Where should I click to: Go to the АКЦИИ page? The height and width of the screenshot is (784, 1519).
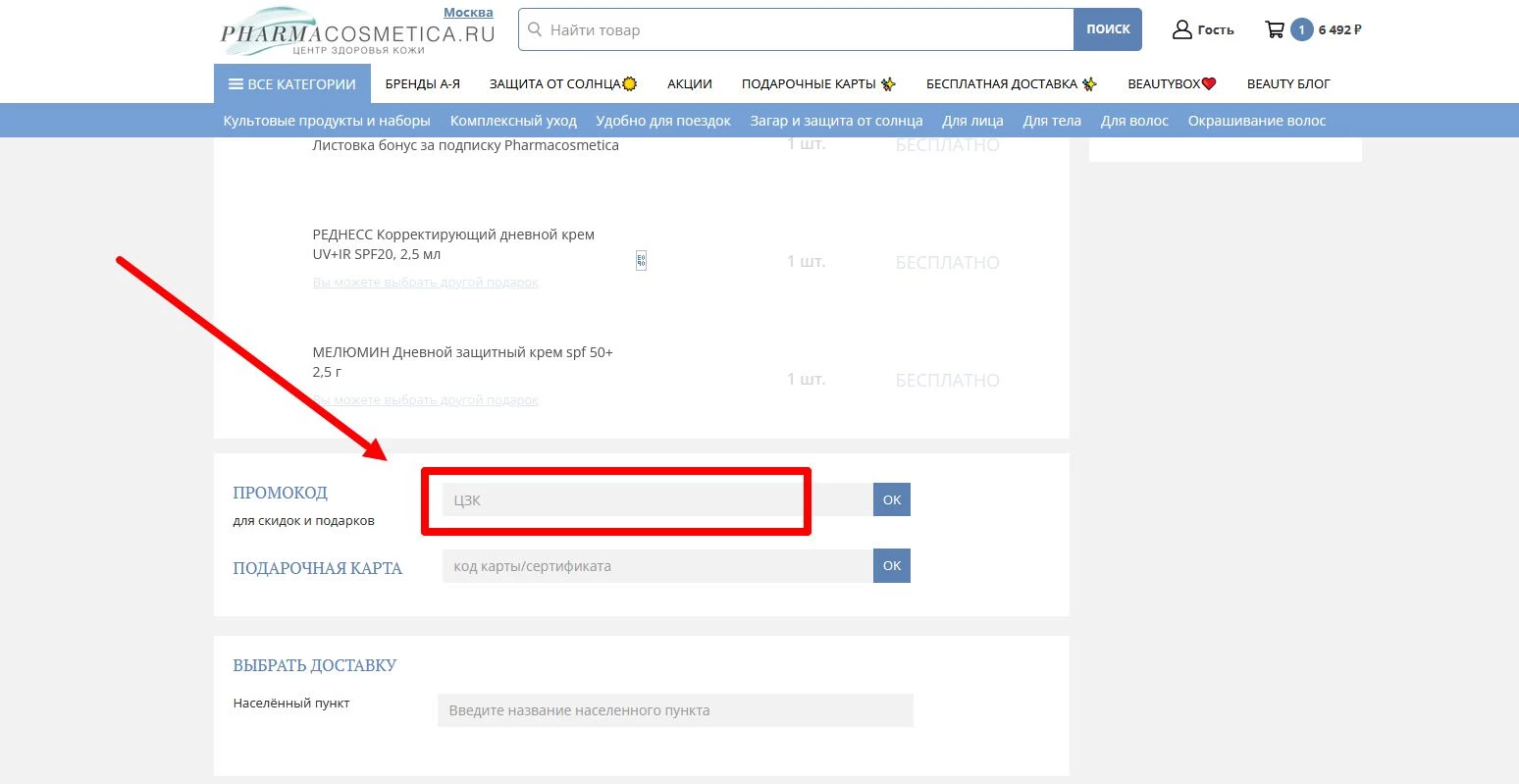coord(689,84)
